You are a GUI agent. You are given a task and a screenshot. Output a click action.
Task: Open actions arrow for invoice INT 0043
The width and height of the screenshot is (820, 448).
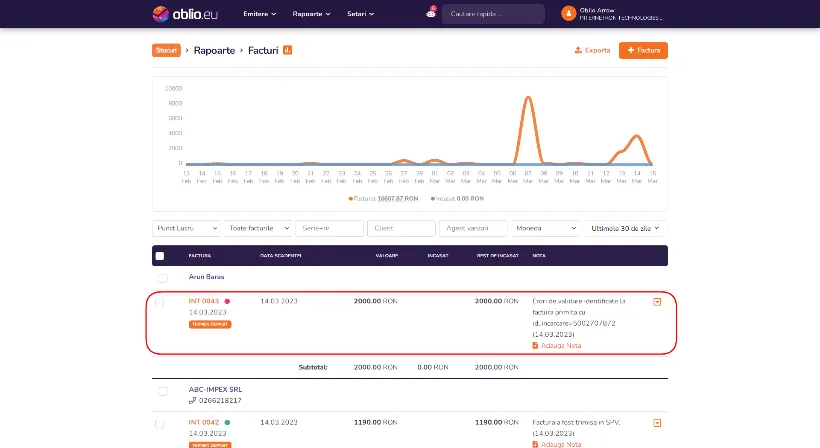coord(657,301)
